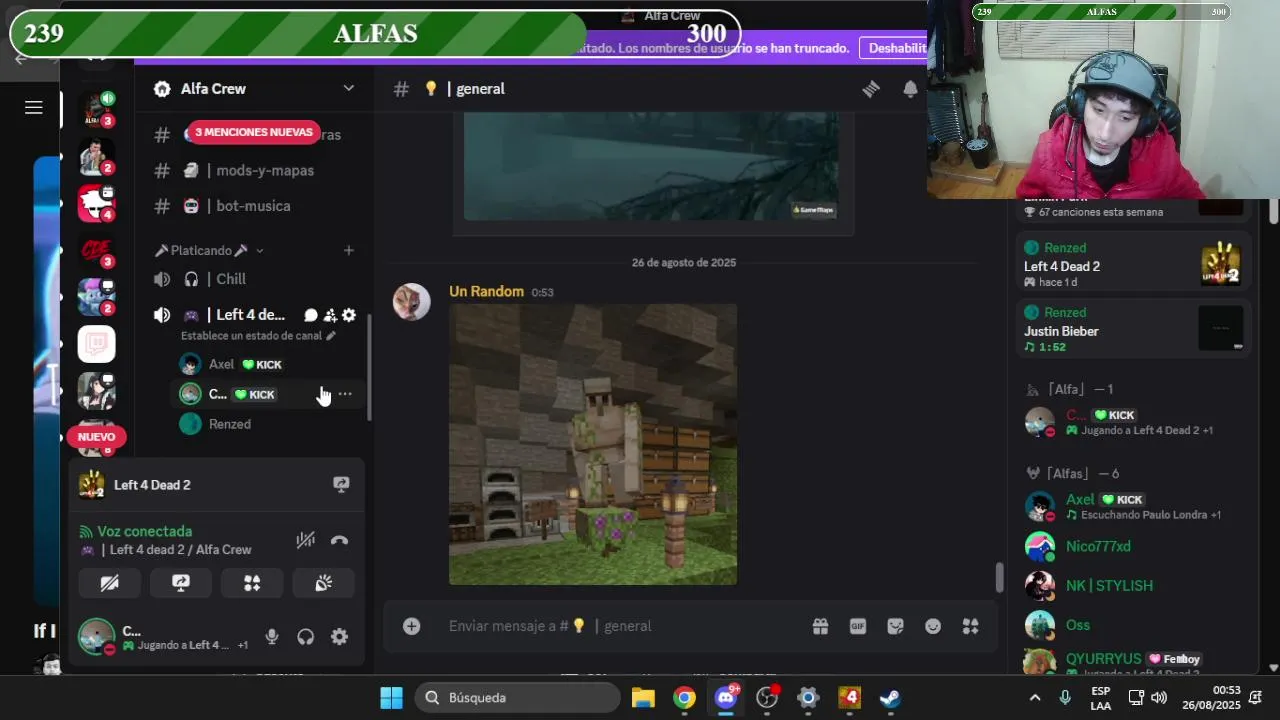This screenshot has width=1280, height=720.
Task: Open the soundboard button
Action: [x=324, y=583]
